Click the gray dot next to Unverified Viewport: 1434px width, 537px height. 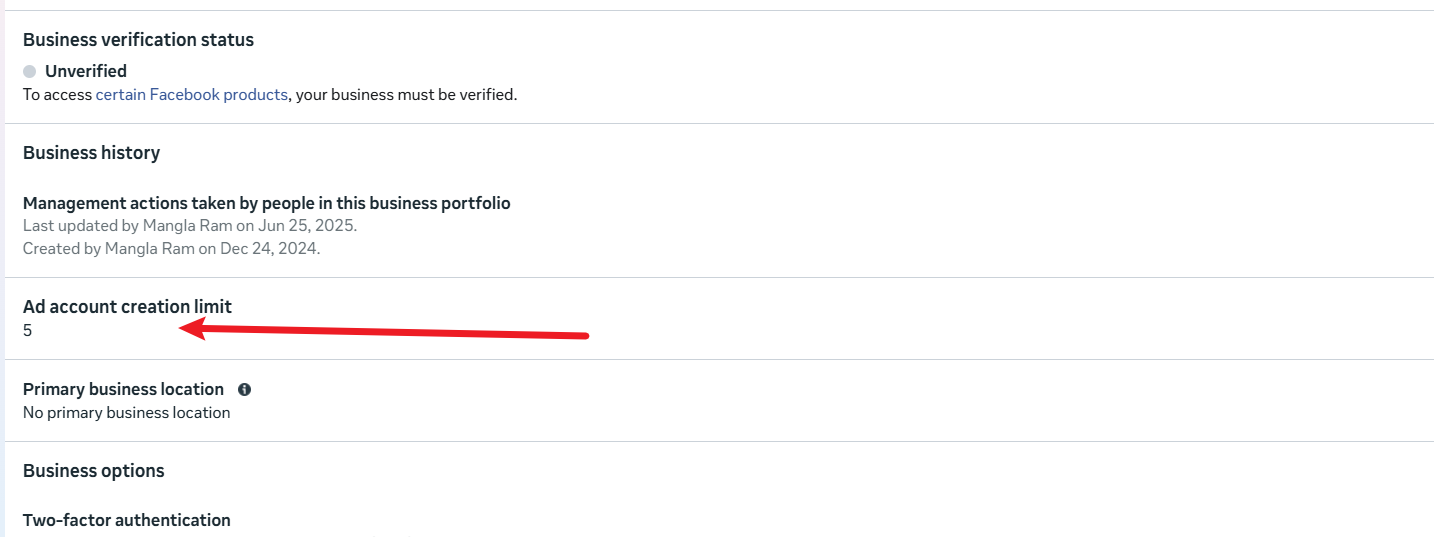29,71
